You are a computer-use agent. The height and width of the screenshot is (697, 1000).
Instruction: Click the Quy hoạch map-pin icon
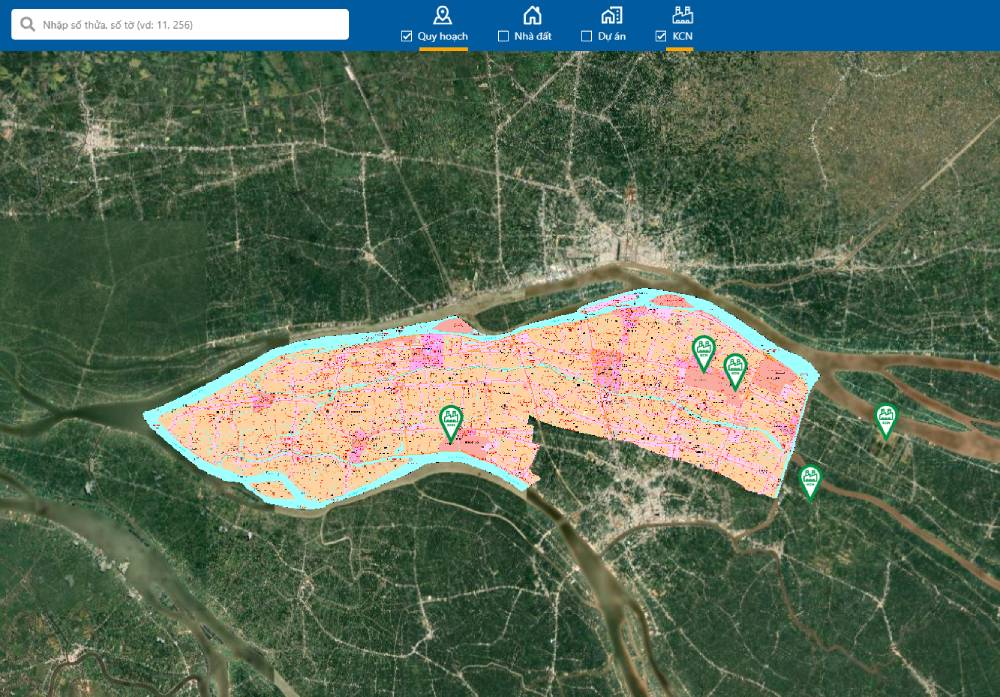442,14
